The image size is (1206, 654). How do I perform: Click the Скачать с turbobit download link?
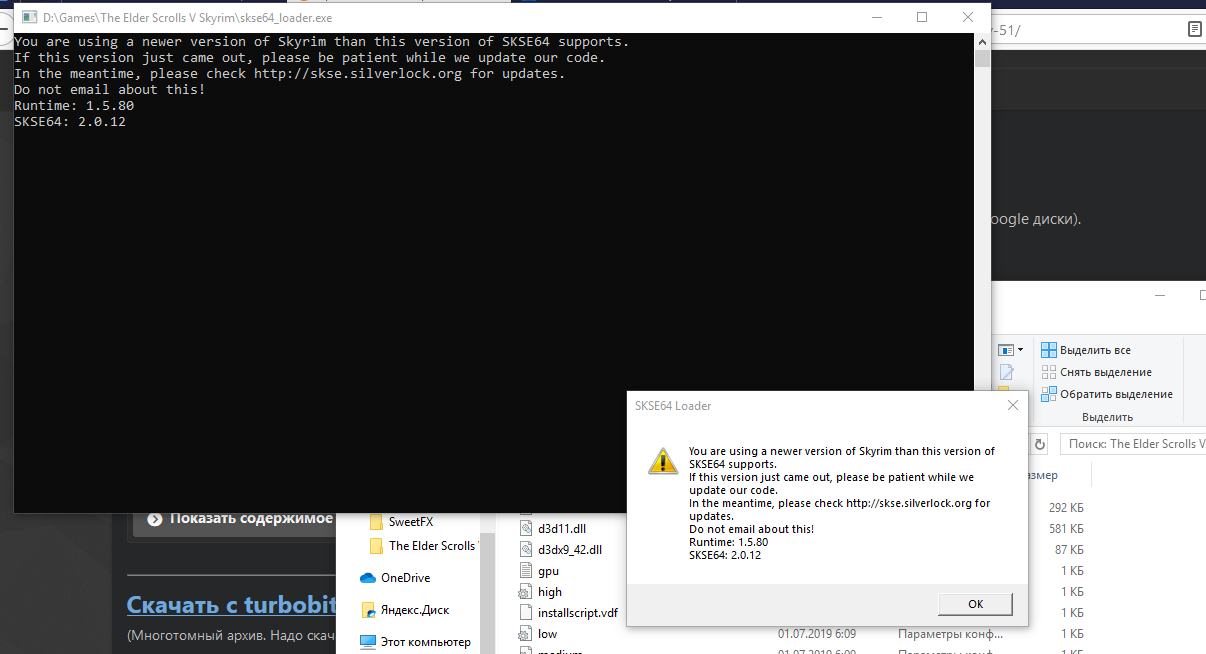pos(226,605)
